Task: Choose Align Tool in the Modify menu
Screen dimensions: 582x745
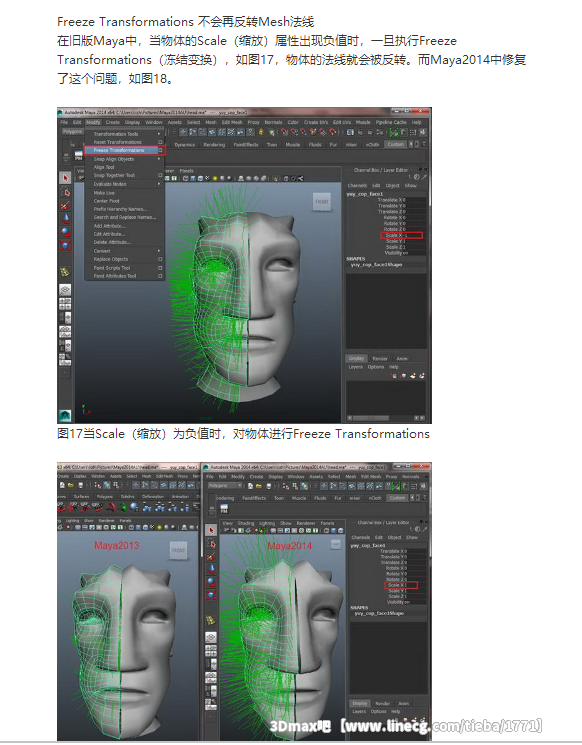Action: [104, 167]
